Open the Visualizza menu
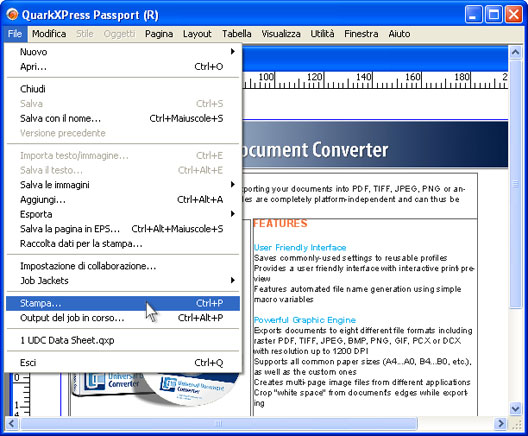The width and height of the screenshot is (528, 436). click(x=281, y=34)
